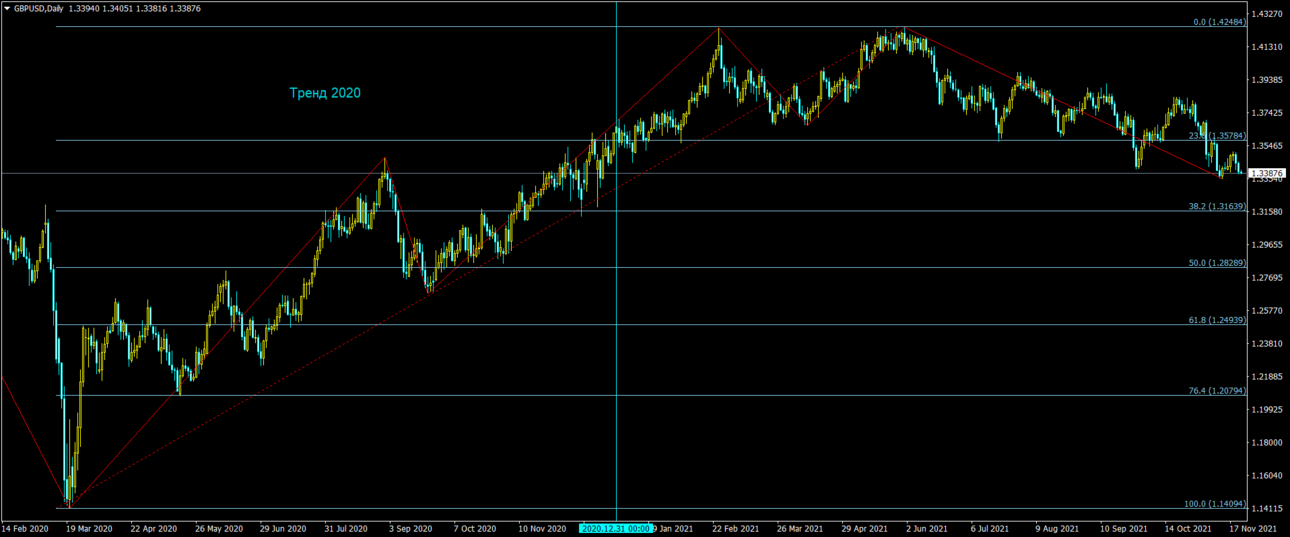Click the 1.23810 price on the scale
Image resolution: width=1290 pixels, height=537 pixels.
(1268, 344)
